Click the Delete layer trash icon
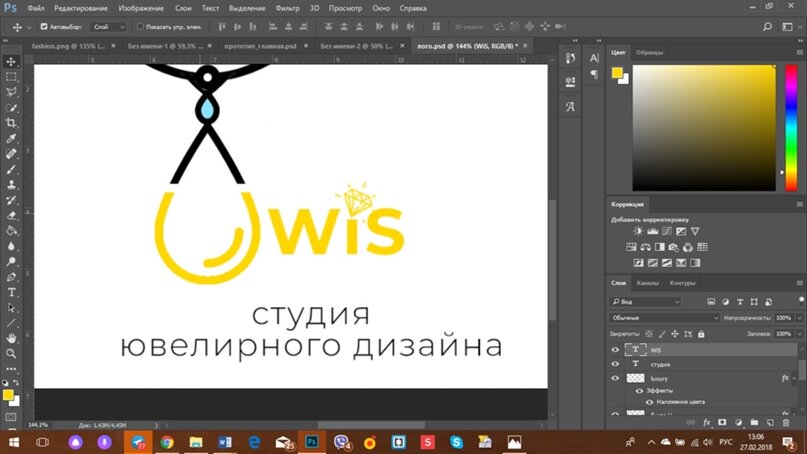 [786, 423]
